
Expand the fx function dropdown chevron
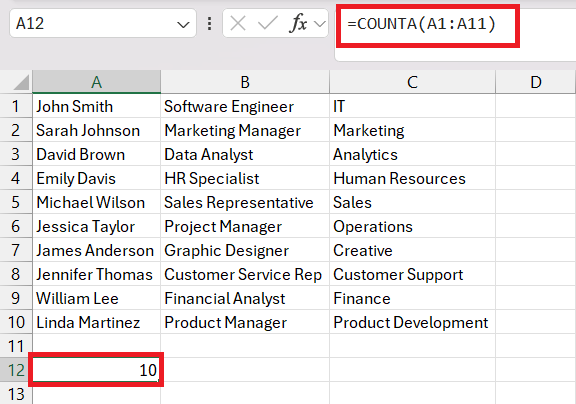[x=320, y=24]
